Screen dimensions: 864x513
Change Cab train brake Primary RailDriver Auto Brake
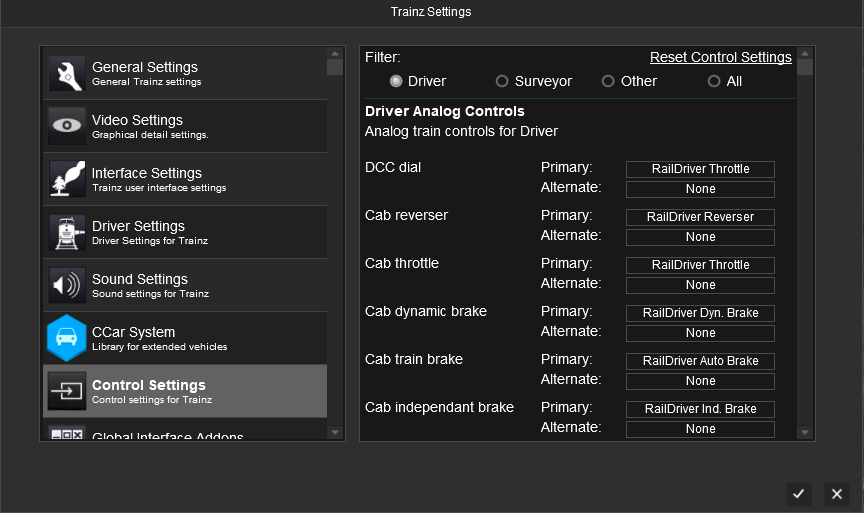pos(700,361)
